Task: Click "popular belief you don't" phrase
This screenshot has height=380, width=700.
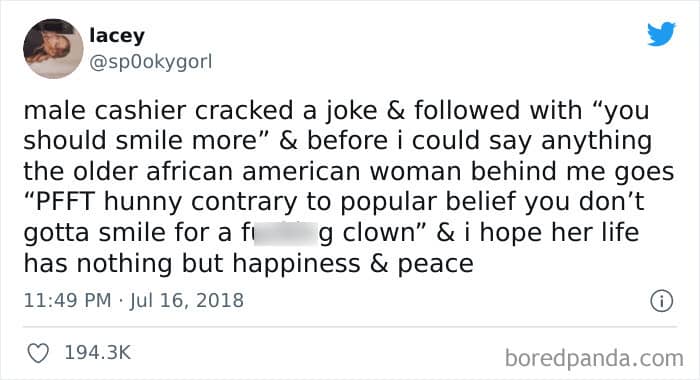Action: 492,202
